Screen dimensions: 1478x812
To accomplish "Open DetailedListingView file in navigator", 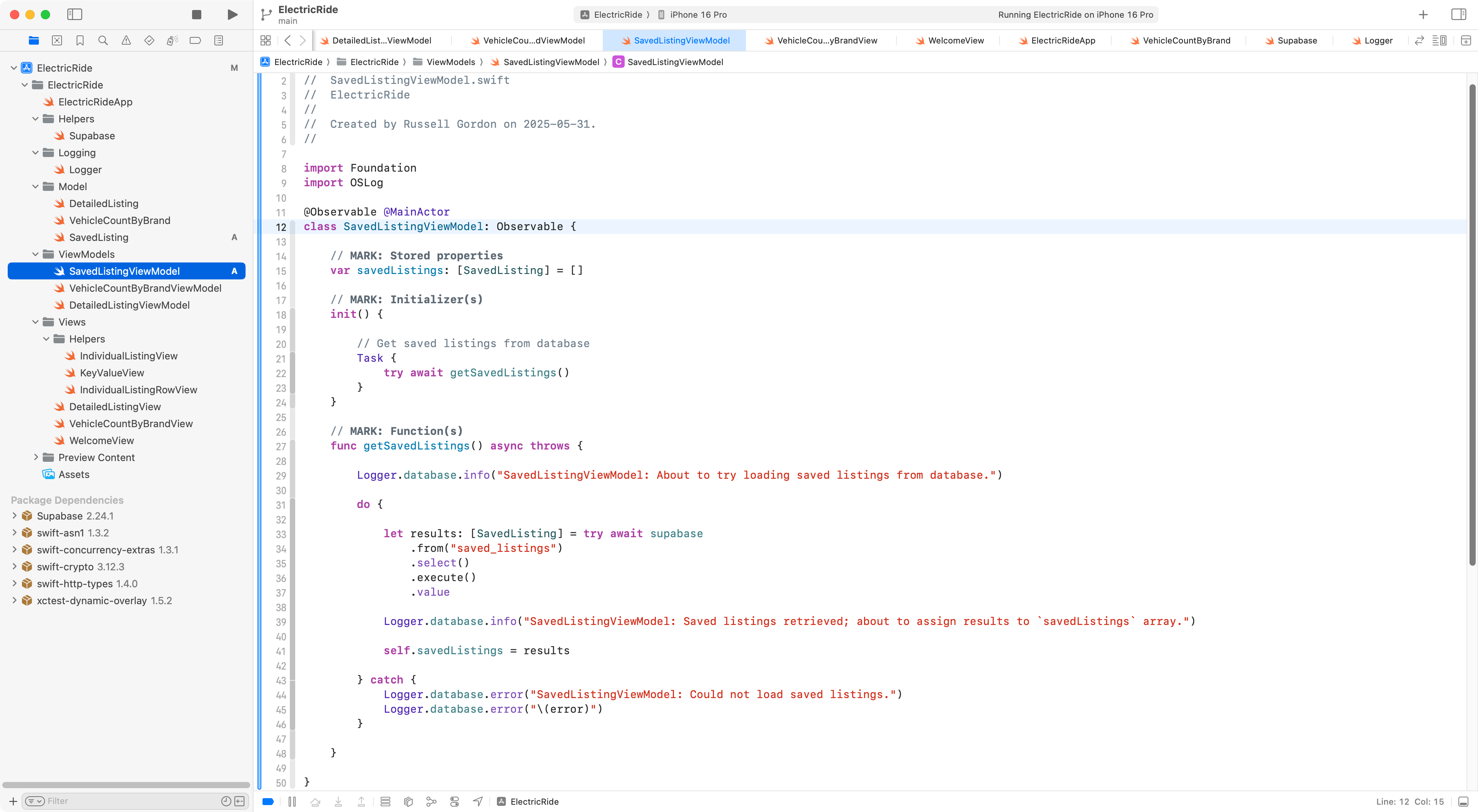I will pos(115,407).
